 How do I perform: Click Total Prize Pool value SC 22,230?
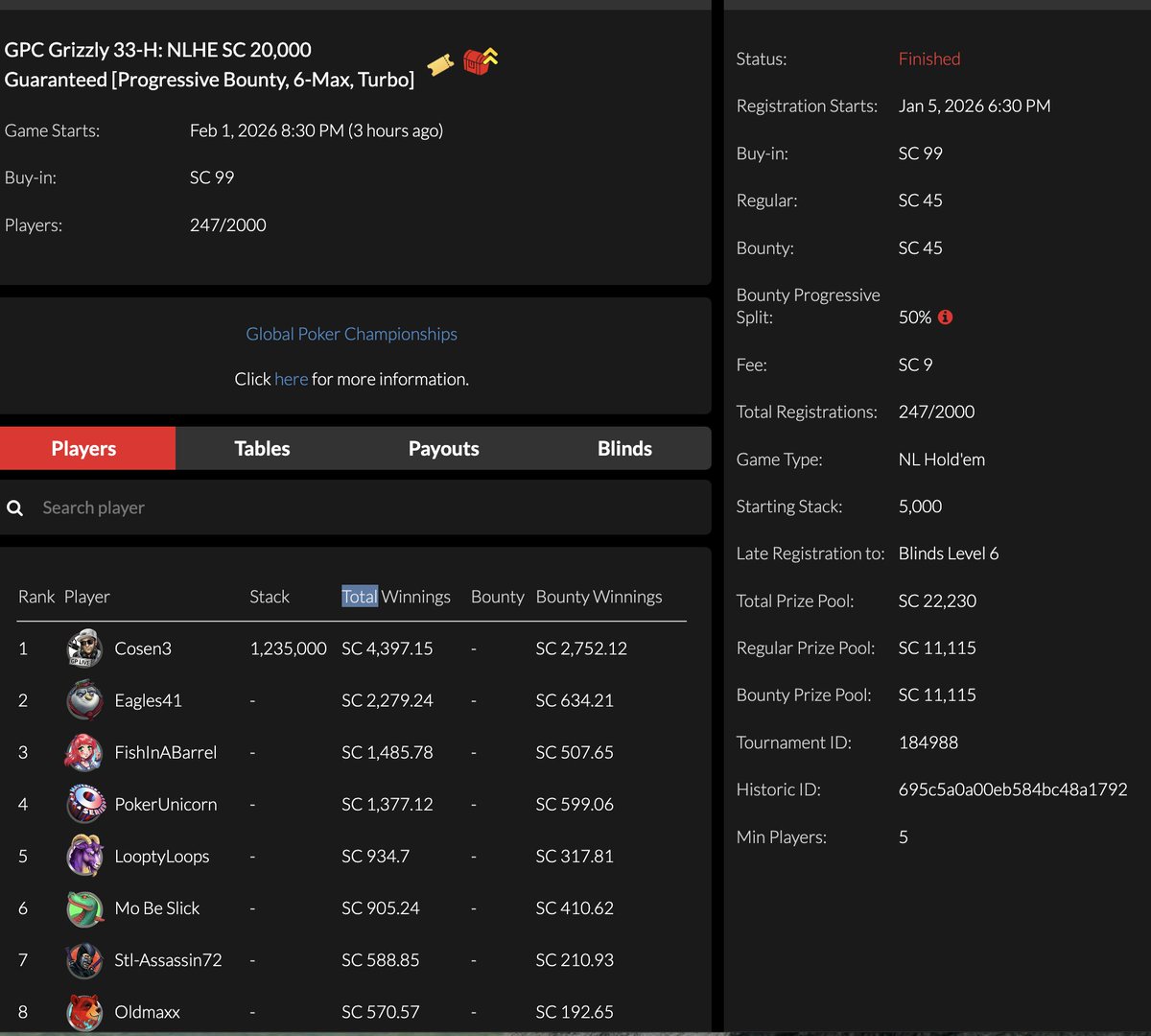click(x=937, y=600)
